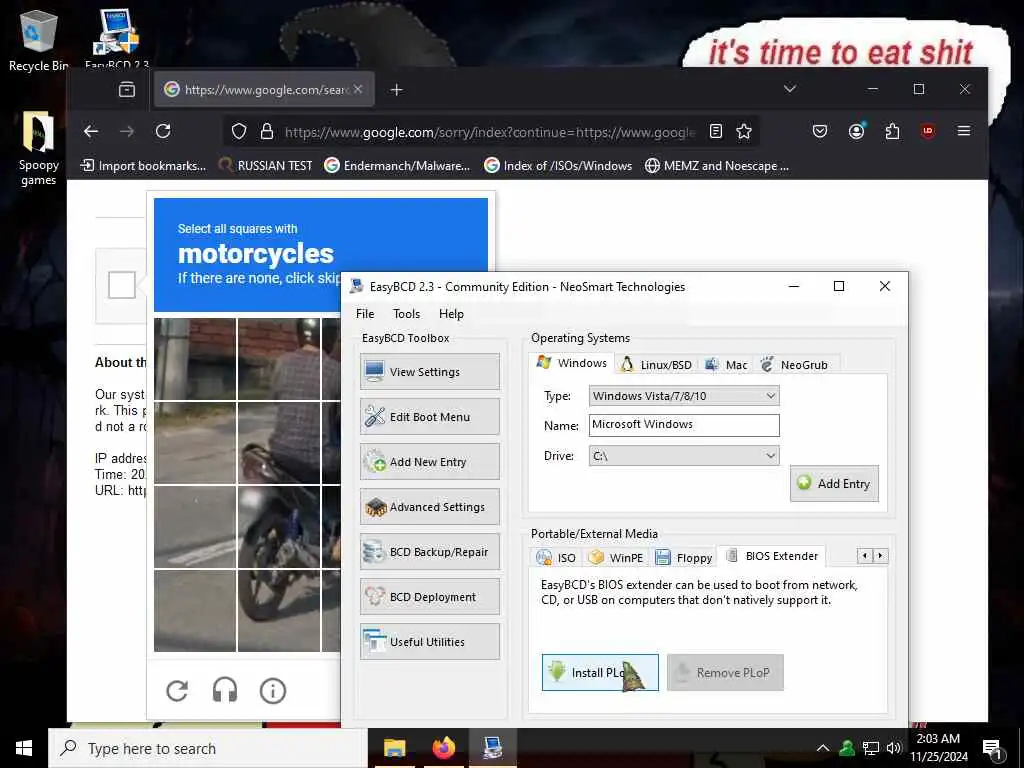Reload the captcha challenge icon
The height and width of the screenshot is (768, 1024).
point(177,690)
